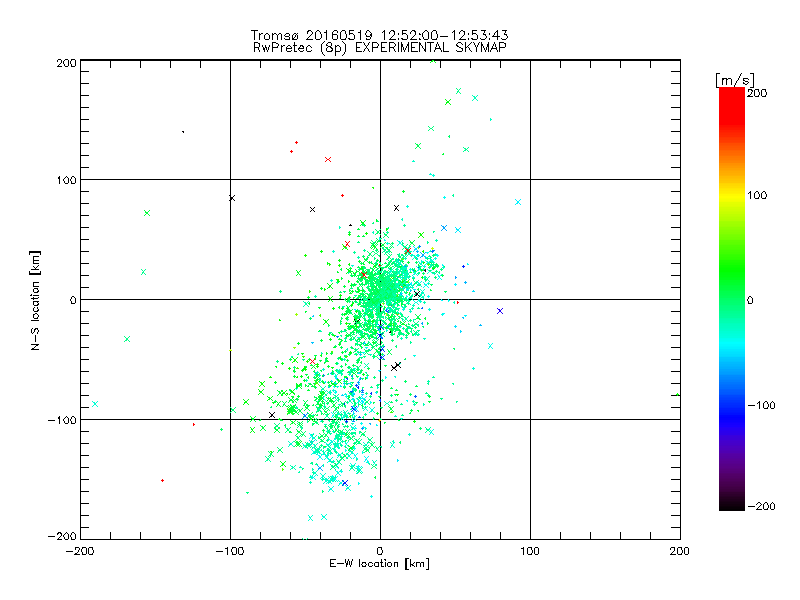Click the title "Tromsø 20160519 12:52:00-12:53:43"
The height and width of the screenshot is (600, 800).
click(x=380, y=35)
